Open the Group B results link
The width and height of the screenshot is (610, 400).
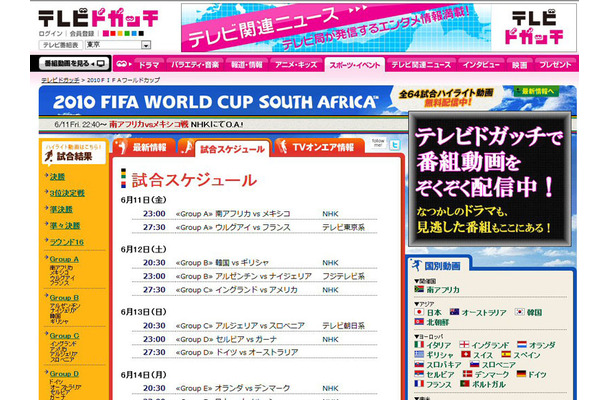pos(64,298)
